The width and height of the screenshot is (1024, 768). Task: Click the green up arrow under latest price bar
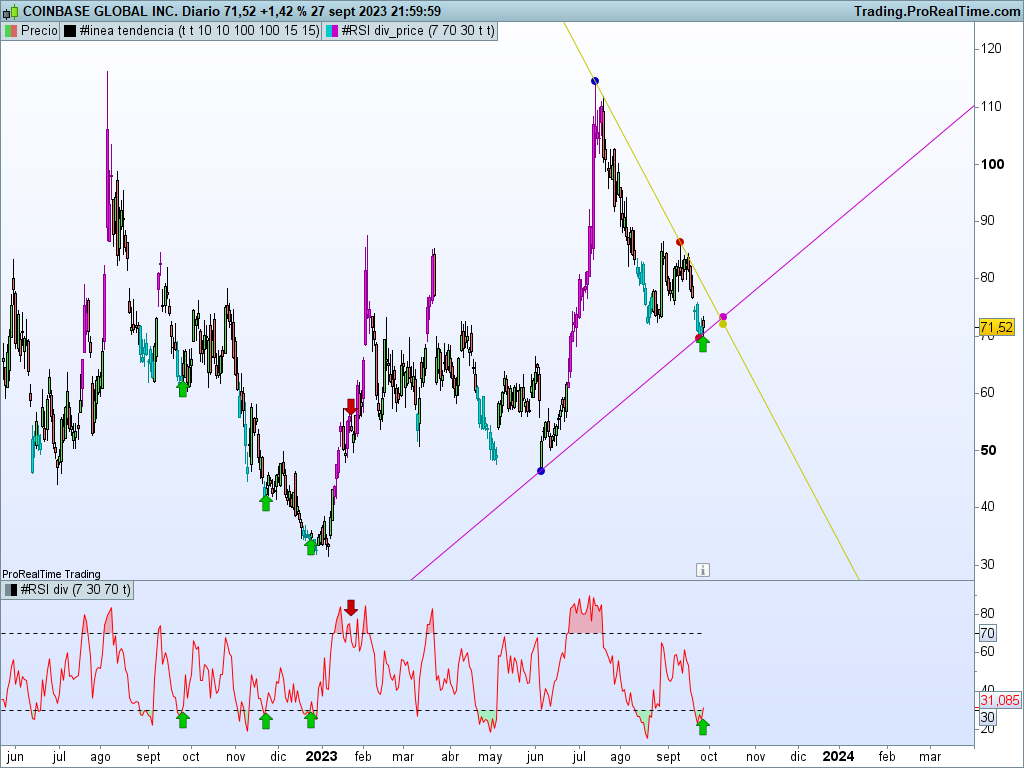click(703, 344)
